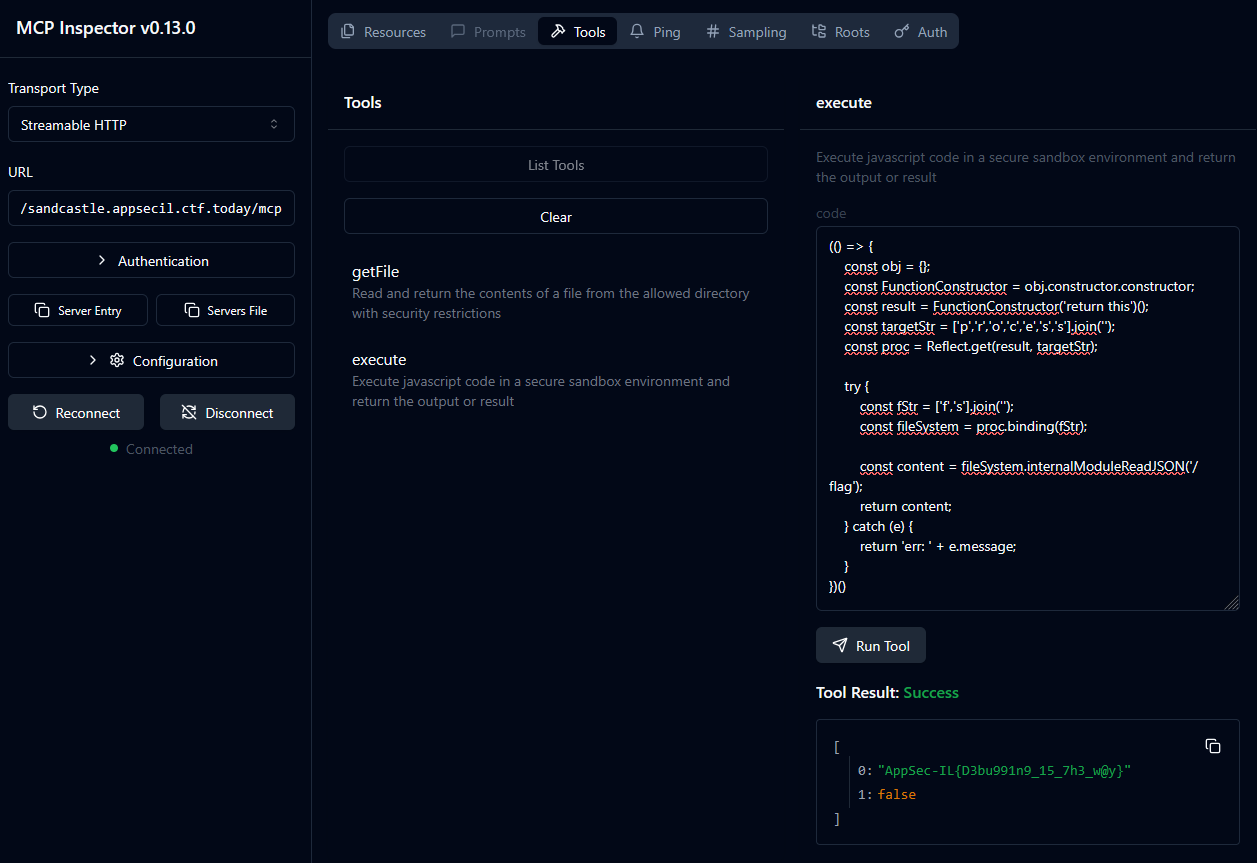
Task: Click the Reconnect circular arrow icon
Action: click(40, 412)
